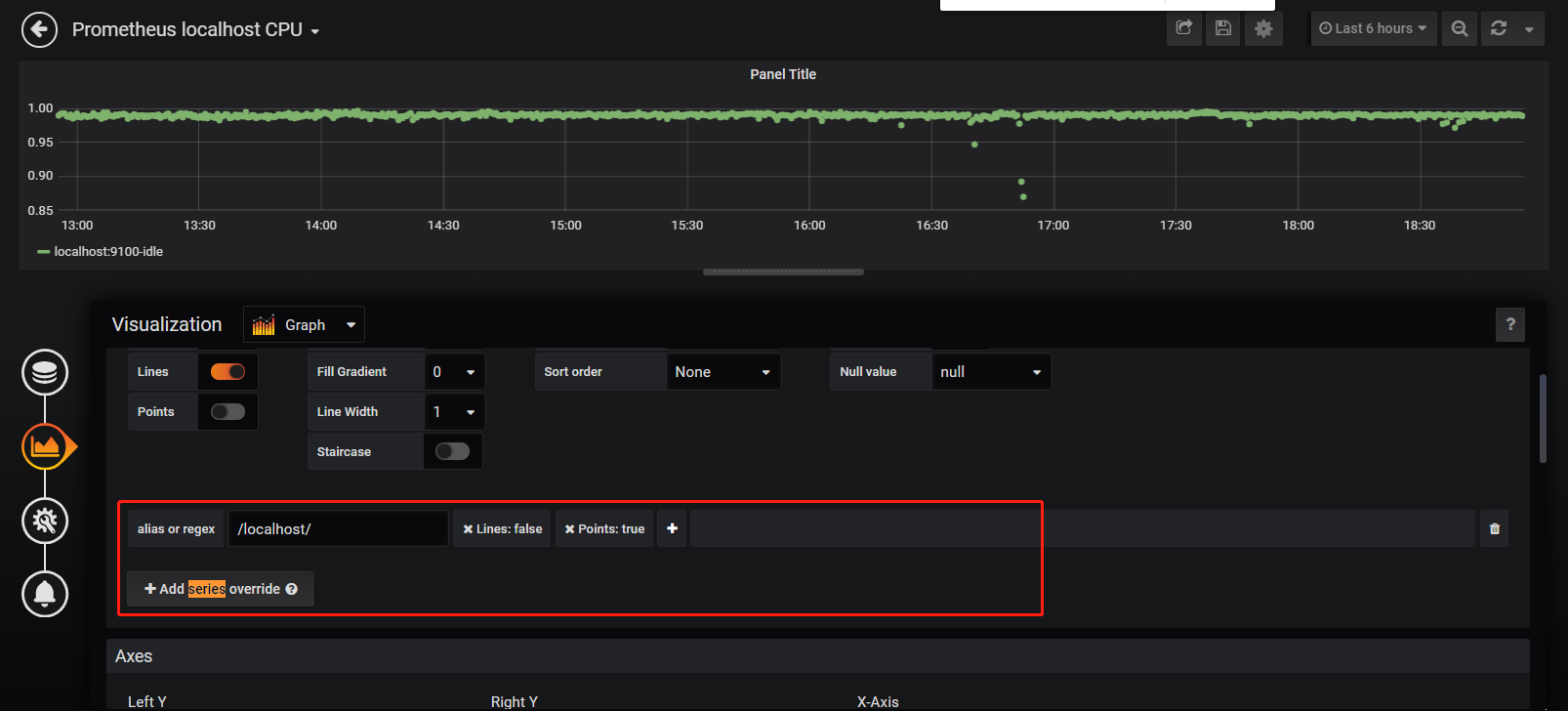Open the Fill Gradient value dropdown
This screenshot has width=1568, height=711.
(x=454, y=372)
